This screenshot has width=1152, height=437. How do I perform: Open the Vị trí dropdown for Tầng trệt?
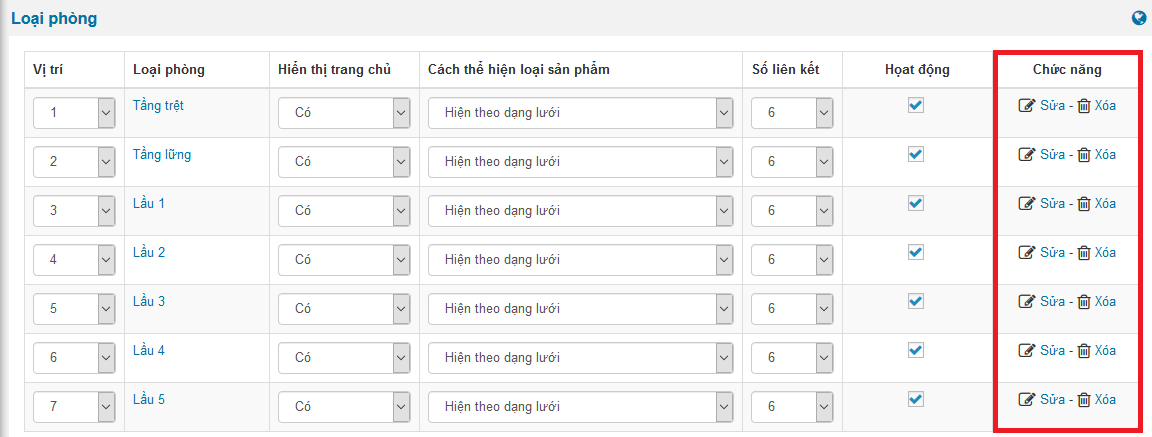[74, 113]
